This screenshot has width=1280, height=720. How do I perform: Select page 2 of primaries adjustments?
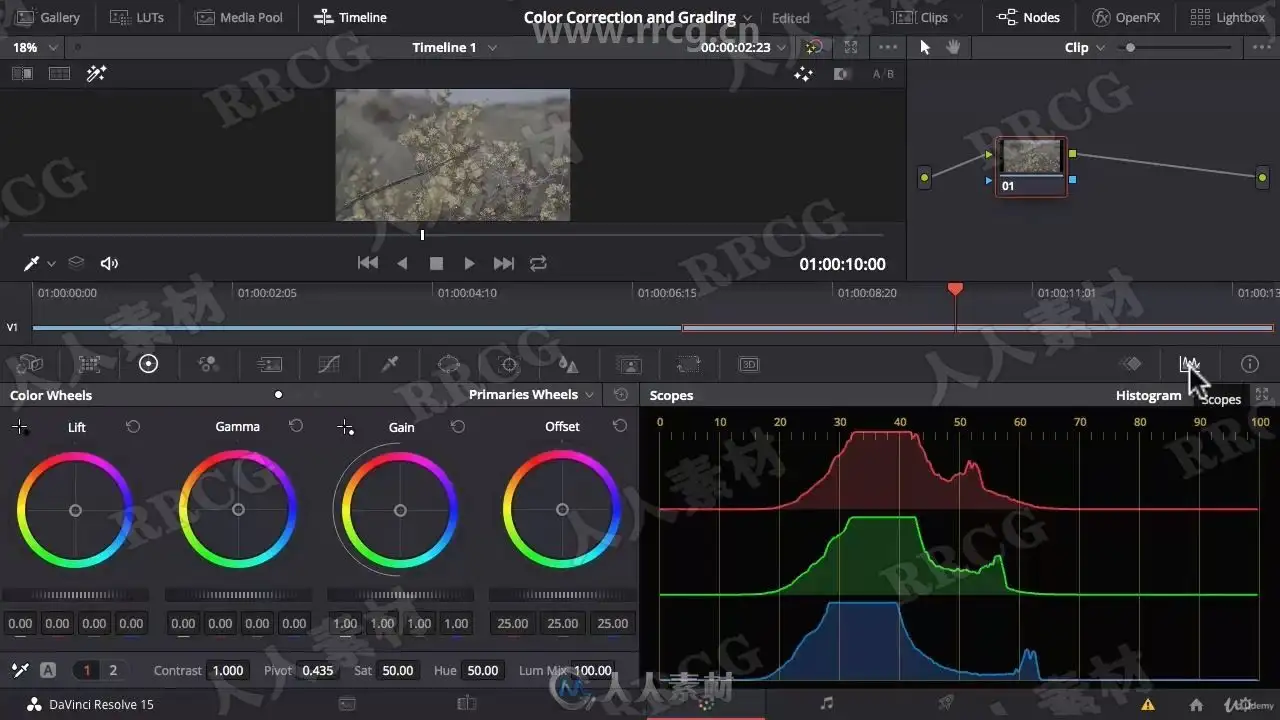[113, 670]
